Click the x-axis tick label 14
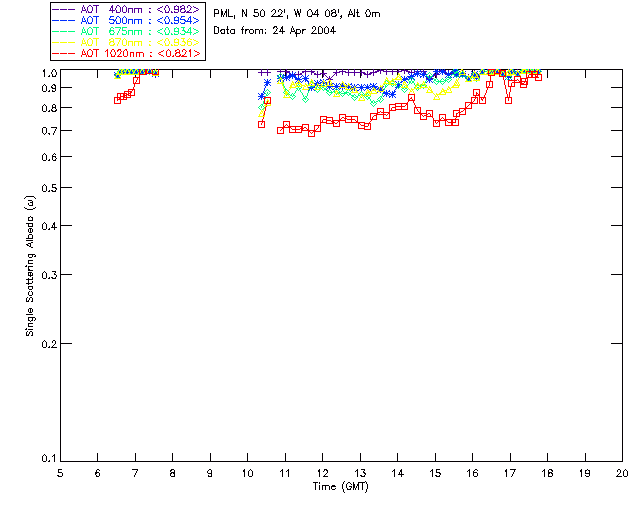640x512 pixels. point(398,473)
